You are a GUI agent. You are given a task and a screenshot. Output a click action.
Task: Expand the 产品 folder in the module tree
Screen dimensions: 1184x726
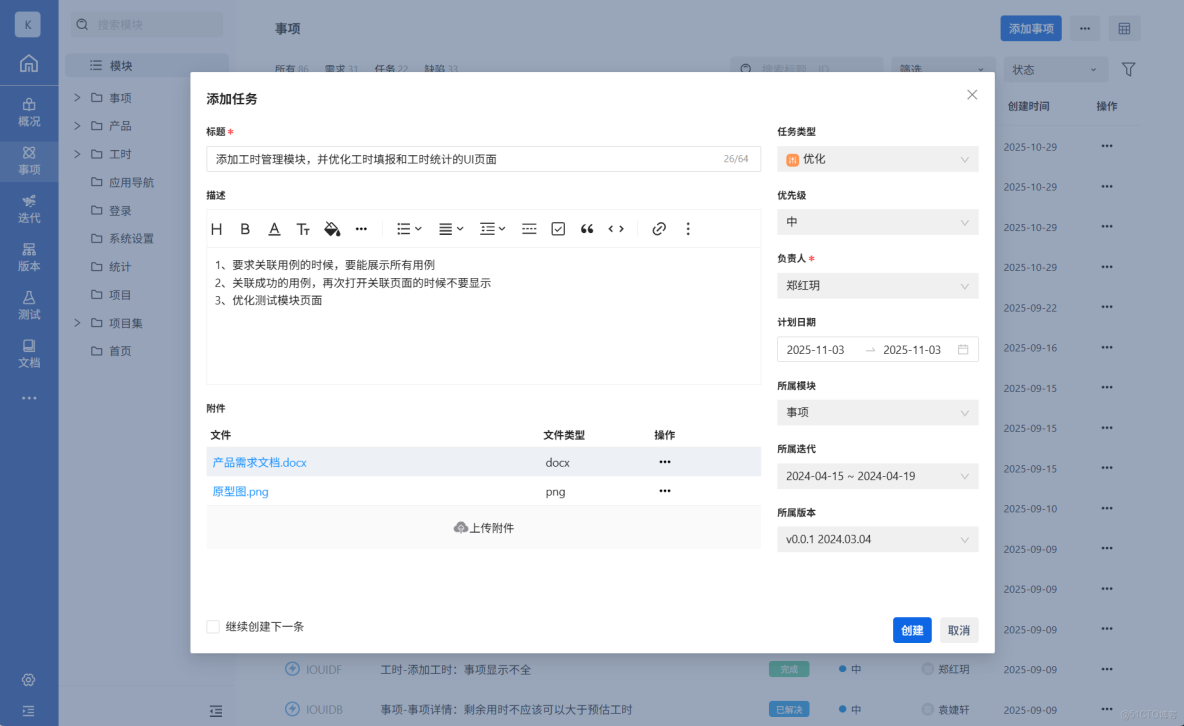point(75,125)
